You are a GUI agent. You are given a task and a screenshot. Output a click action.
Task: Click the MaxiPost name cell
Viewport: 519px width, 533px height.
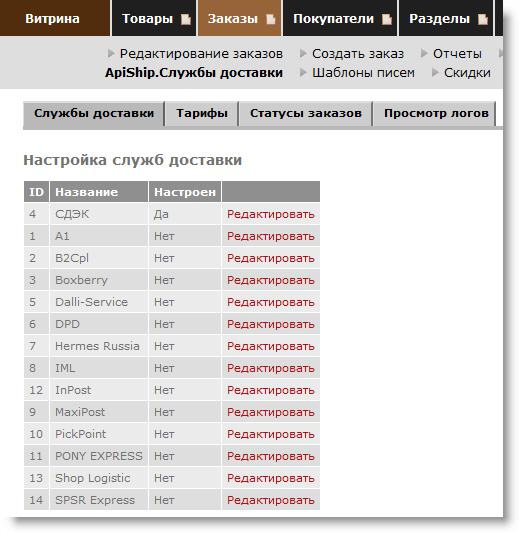(x=99, y=412)
